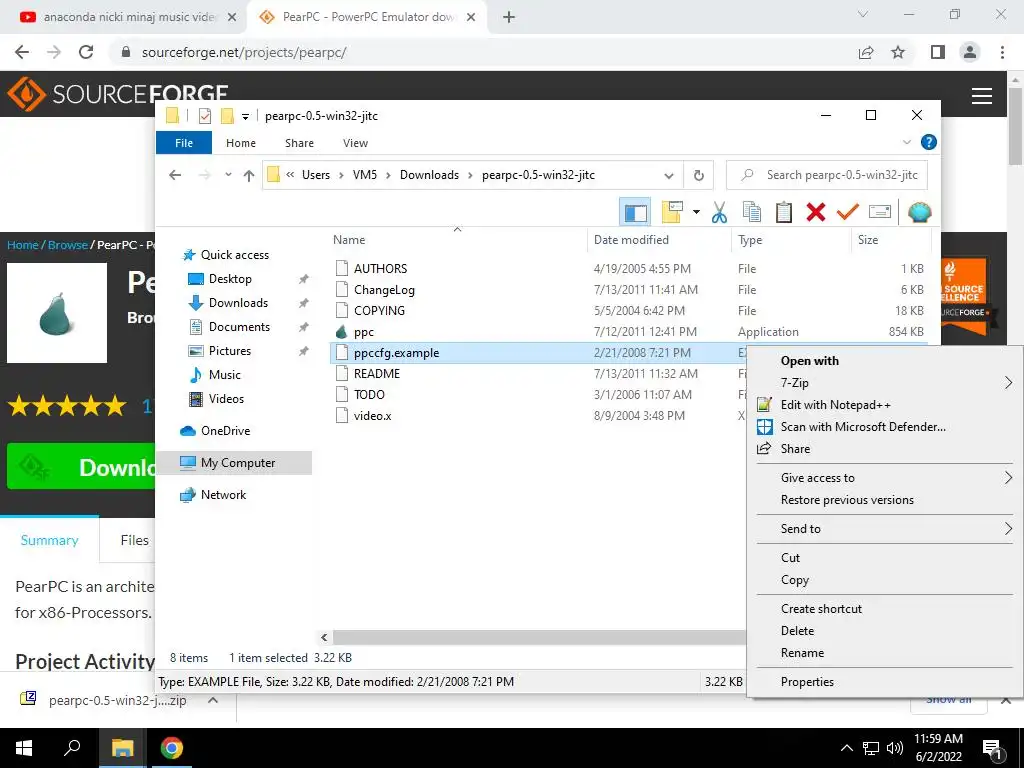1024x768 pixels.
Task: Toggle the navigation pane toolbar button
Action: [x=635, y=212]
